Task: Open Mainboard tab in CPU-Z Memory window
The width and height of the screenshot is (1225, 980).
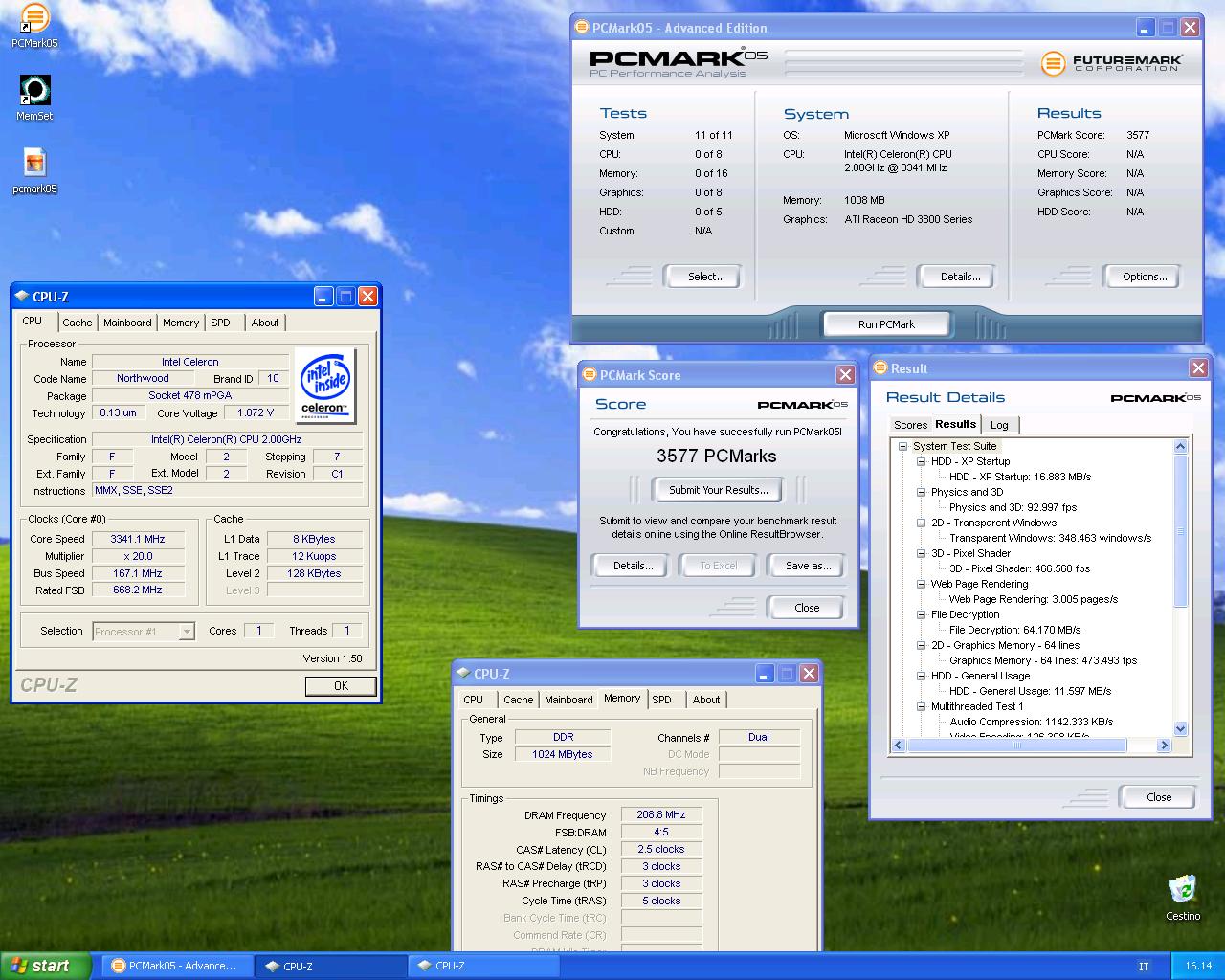Action: coord(568,700)
